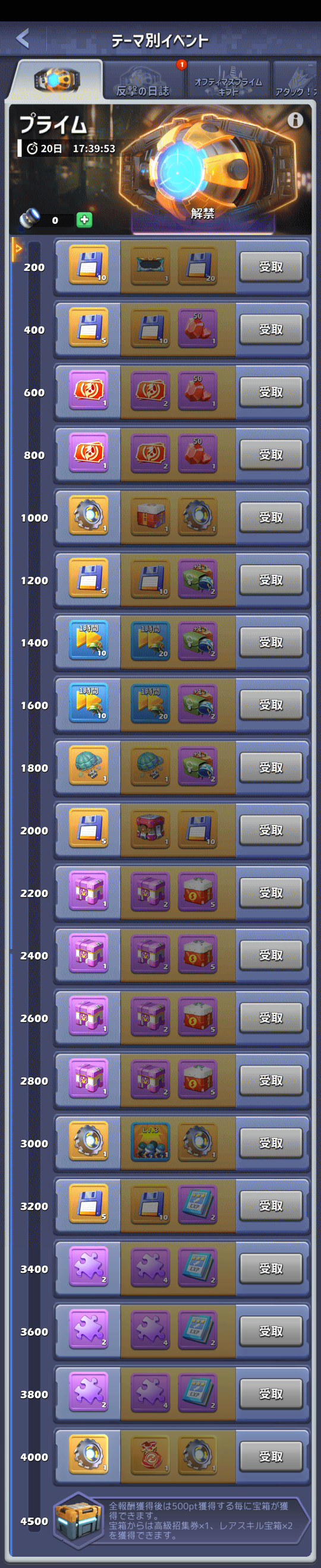Tap the green plus to add currency
Viewport: 321px width, 1568px height.
coord(84,220)
